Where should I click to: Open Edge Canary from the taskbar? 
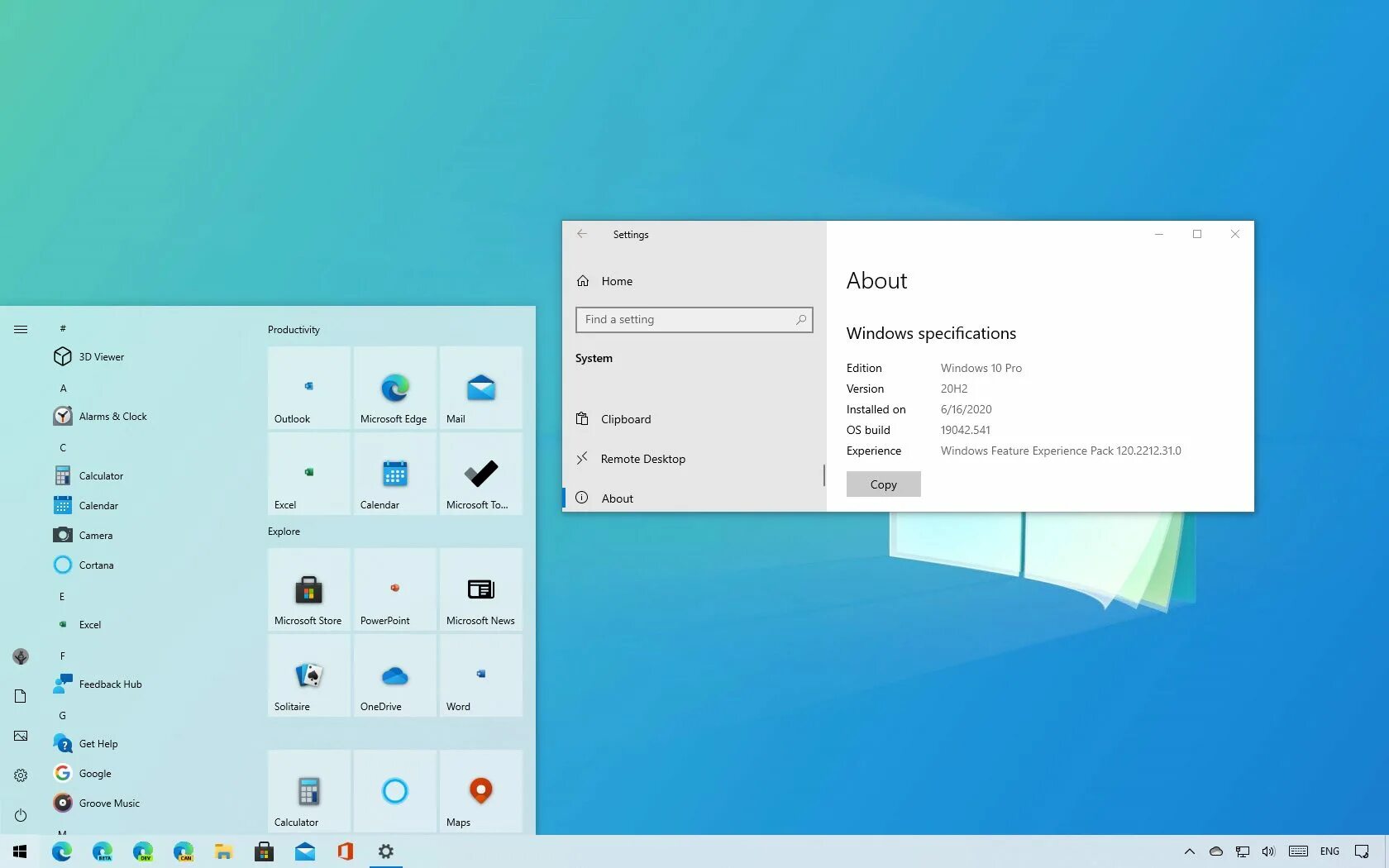point(183,851)
